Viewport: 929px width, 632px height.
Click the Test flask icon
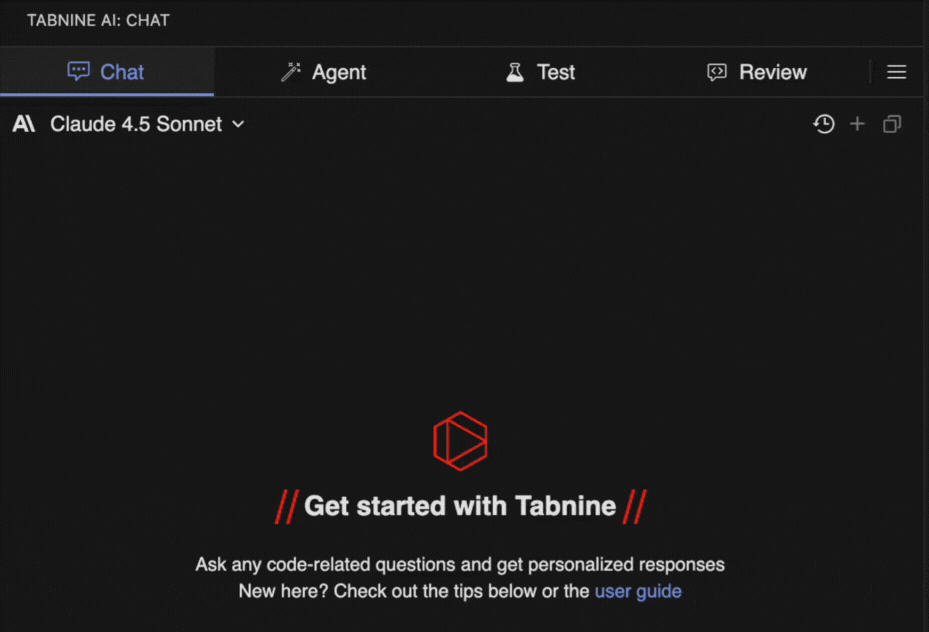[515, 72]
